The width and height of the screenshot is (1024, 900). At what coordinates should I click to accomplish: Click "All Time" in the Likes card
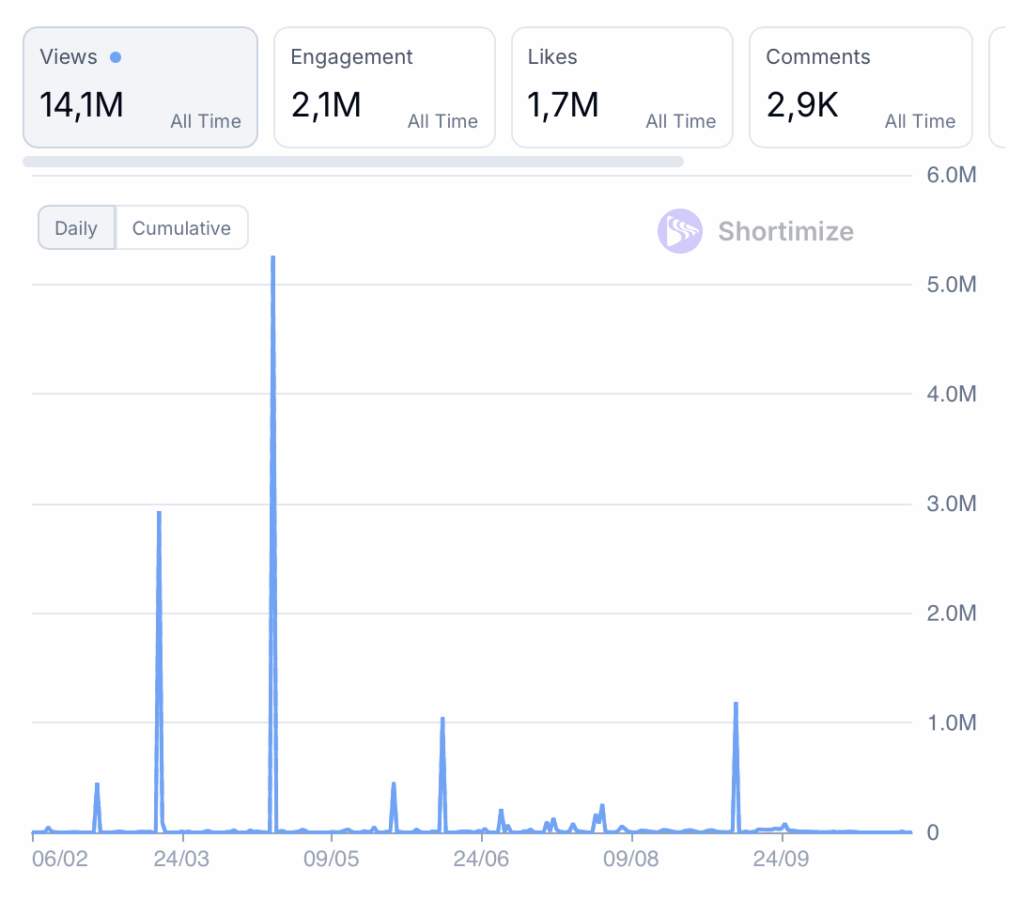680,121
